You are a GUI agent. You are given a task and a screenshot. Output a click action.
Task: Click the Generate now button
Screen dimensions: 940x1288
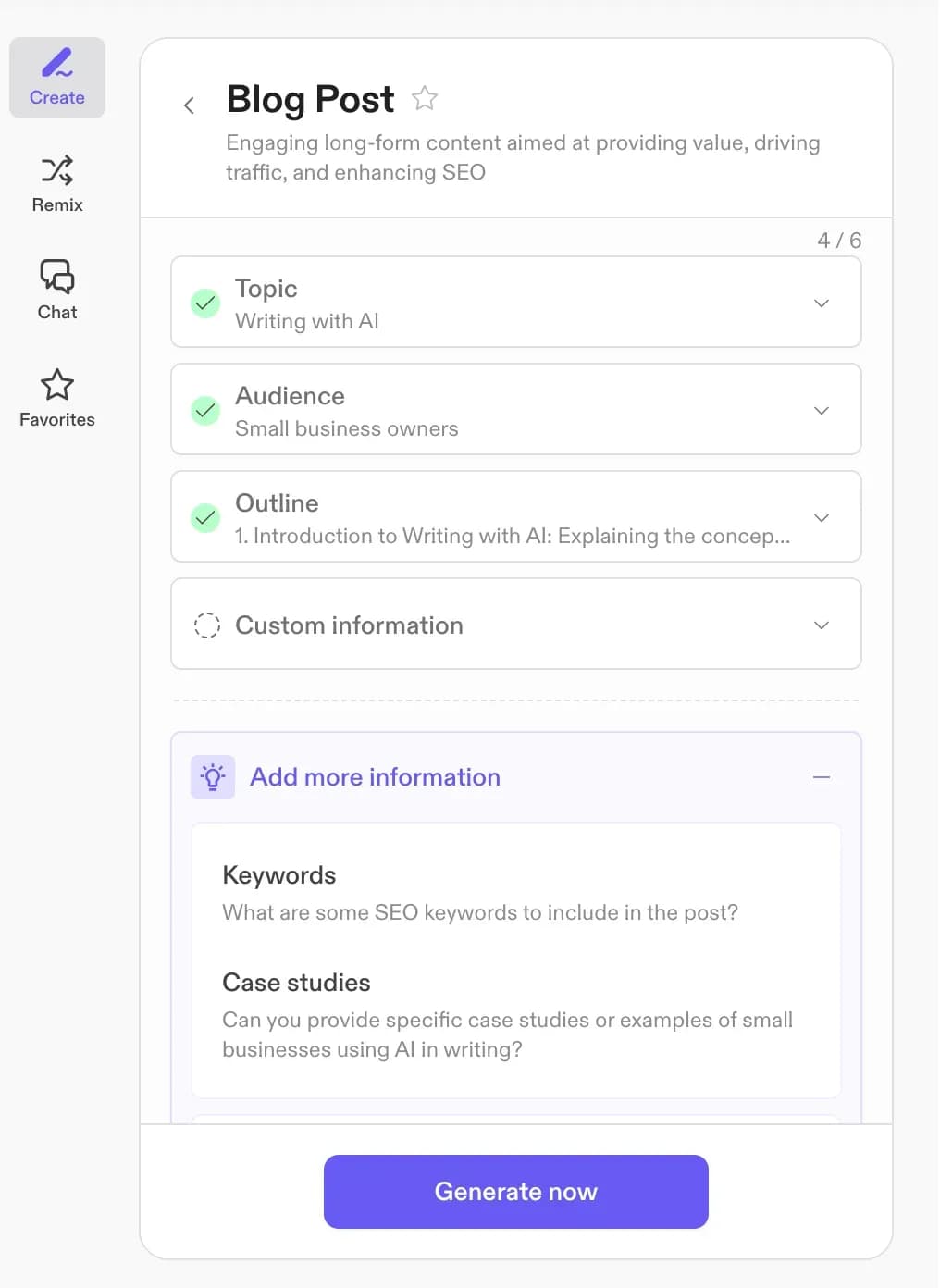pos(516,1192)
